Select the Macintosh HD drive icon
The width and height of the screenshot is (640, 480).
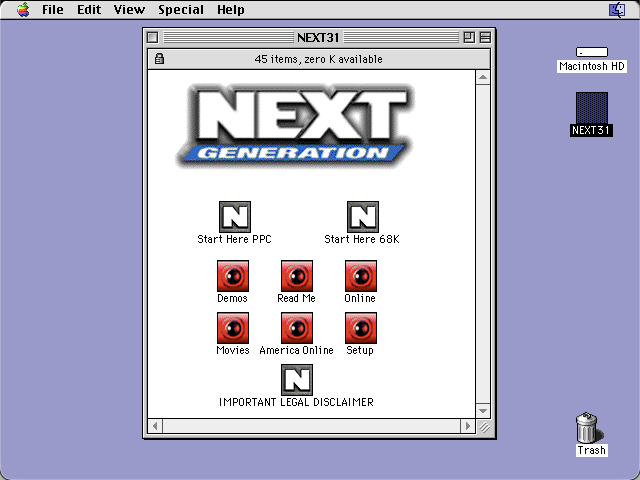592,52
